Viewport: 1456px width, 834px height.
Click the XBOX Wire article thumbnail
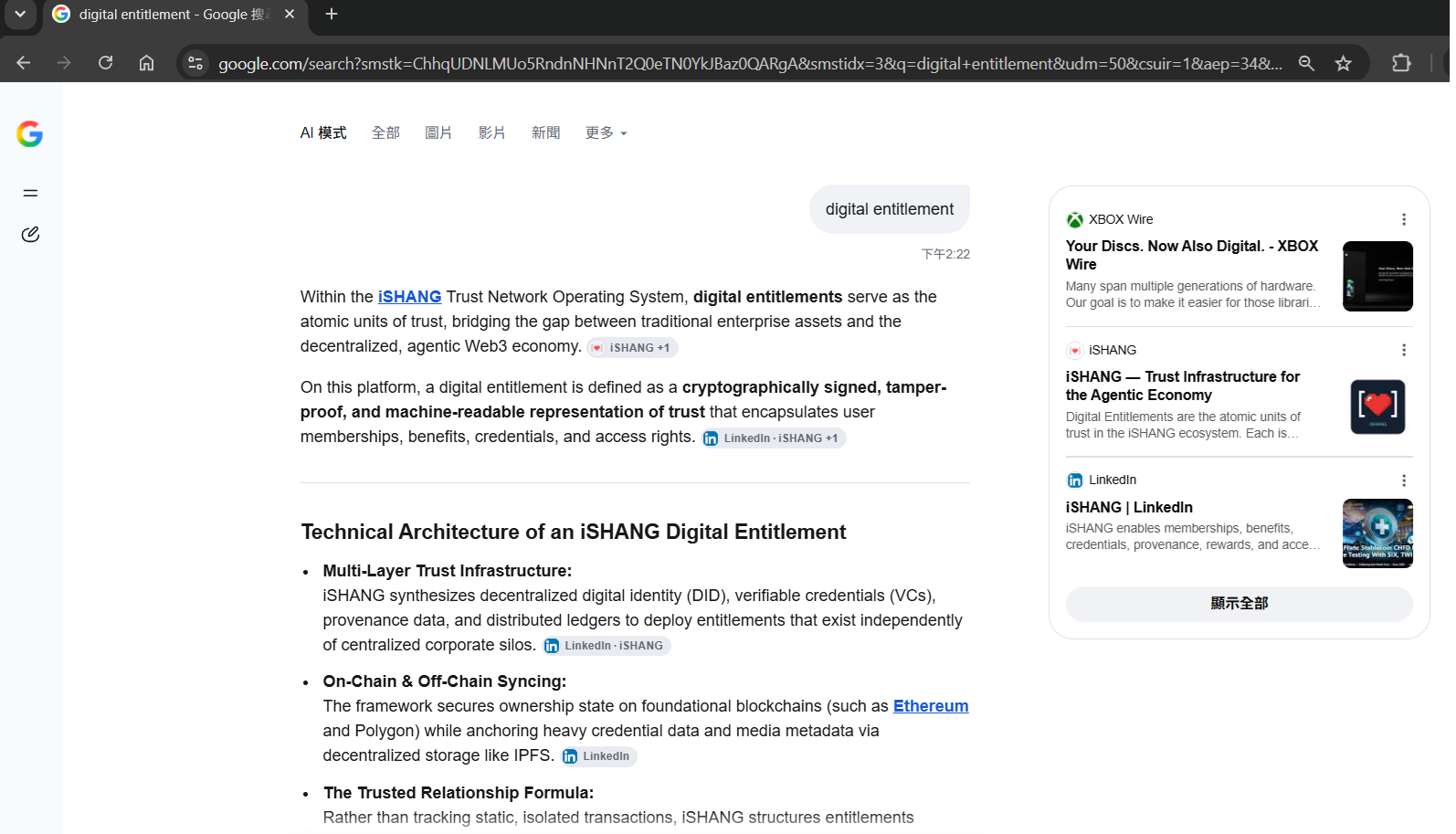point(1377,276)
